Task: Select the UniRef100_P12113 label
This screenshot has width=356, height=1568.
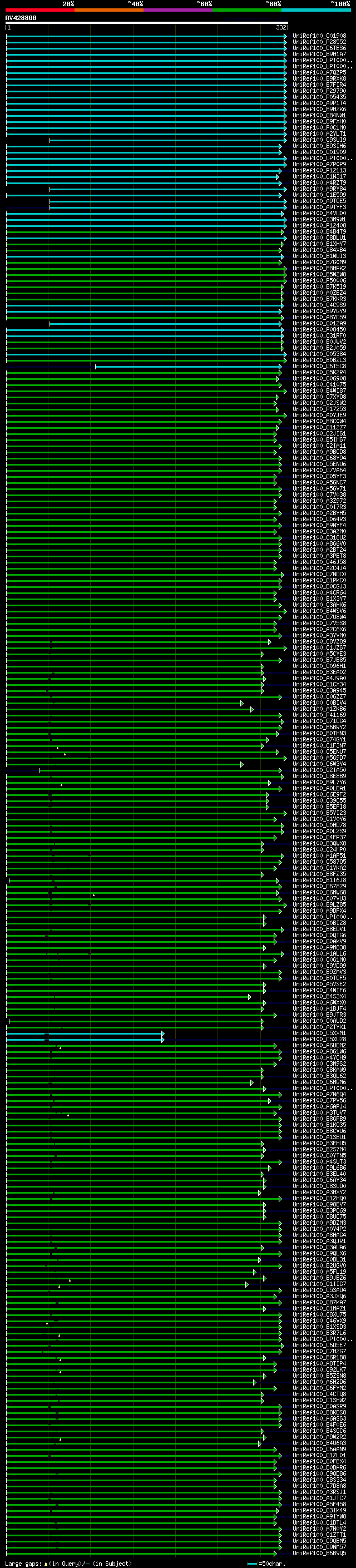Action: tap(319, 170)
